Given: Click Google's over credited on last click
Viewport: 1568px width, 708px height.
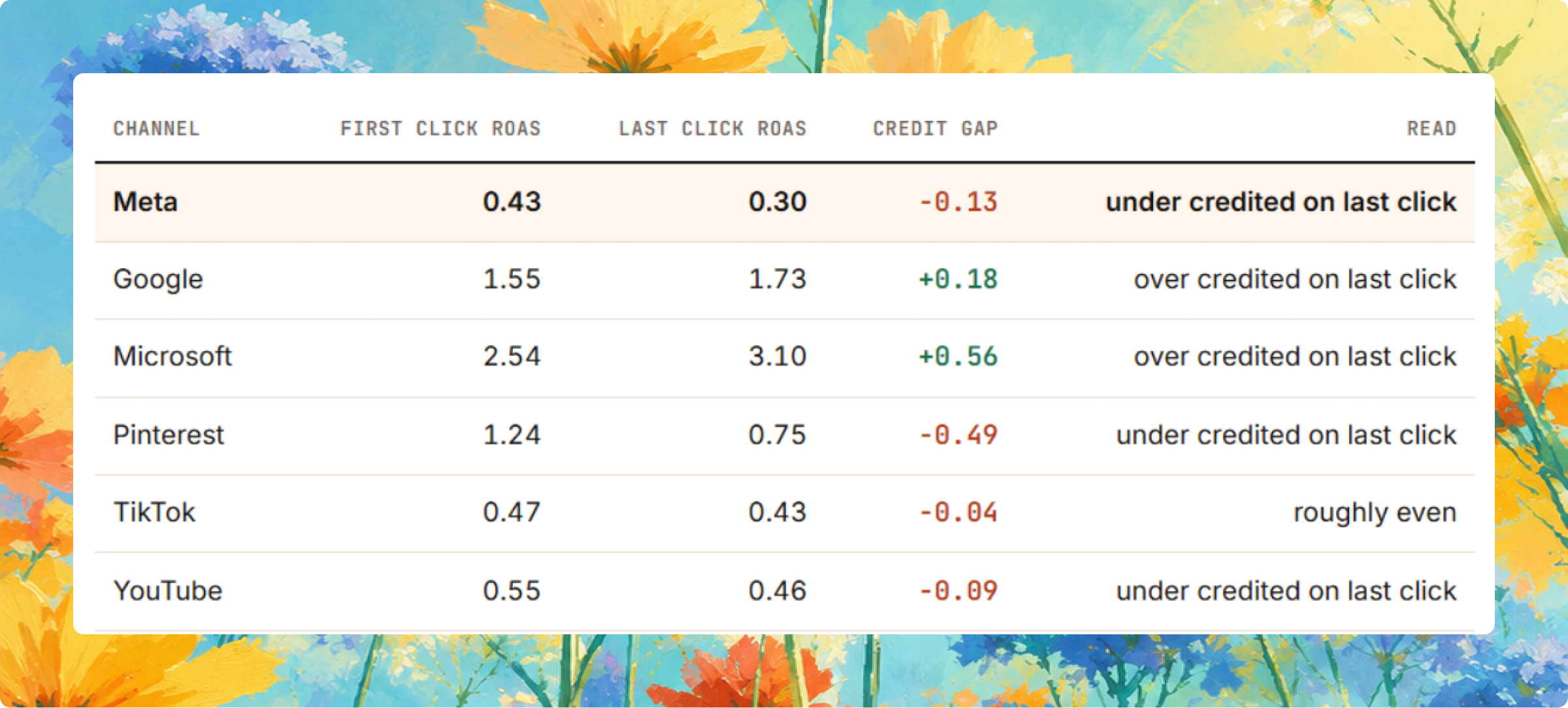Looking at the screenshot, I should tap(1296, 280).
